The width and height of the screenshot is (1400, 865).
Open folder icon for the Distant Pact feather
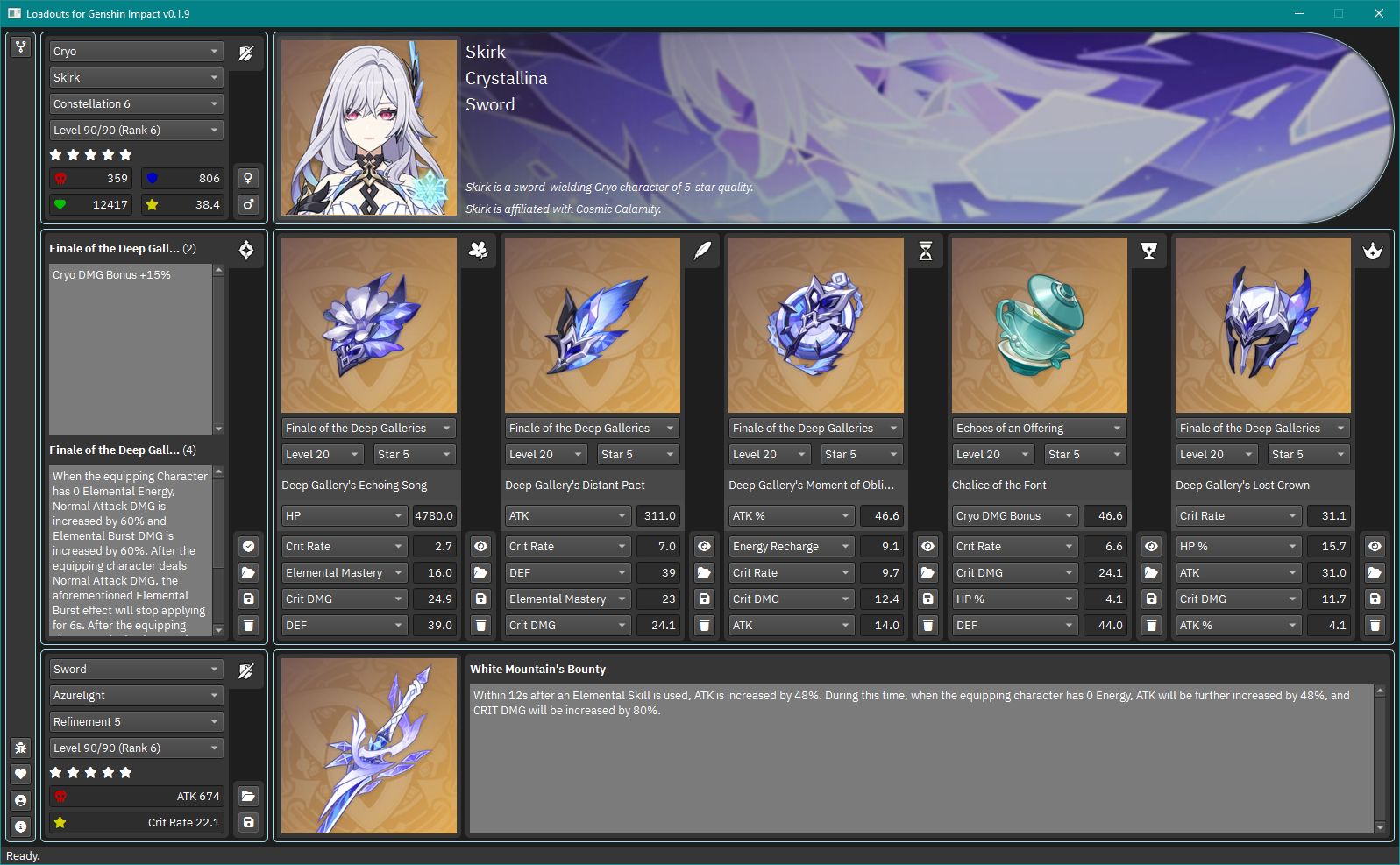(x=705, y=572)
